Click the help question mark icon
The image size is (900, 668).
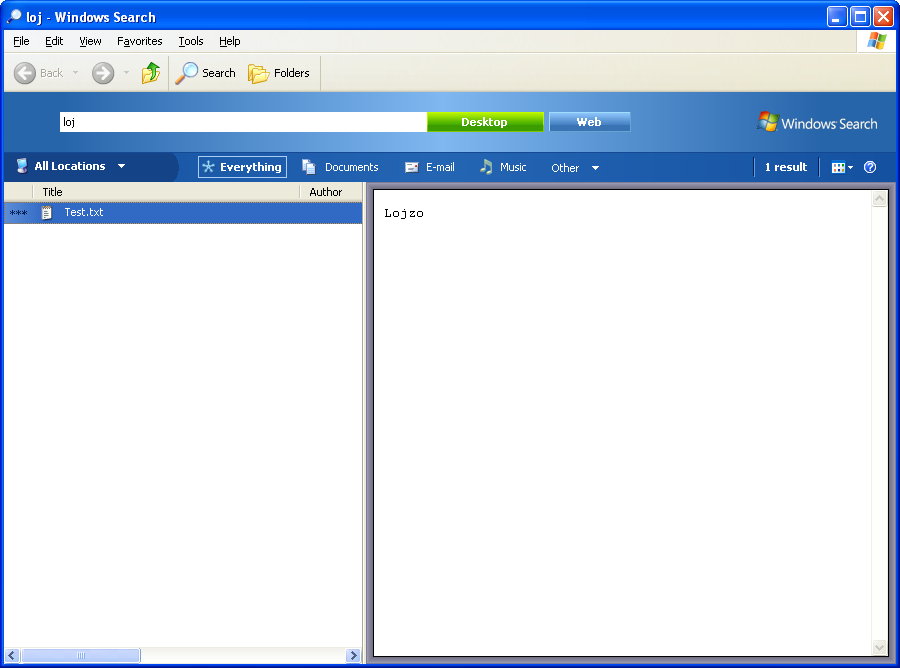[x=870, y=167]
